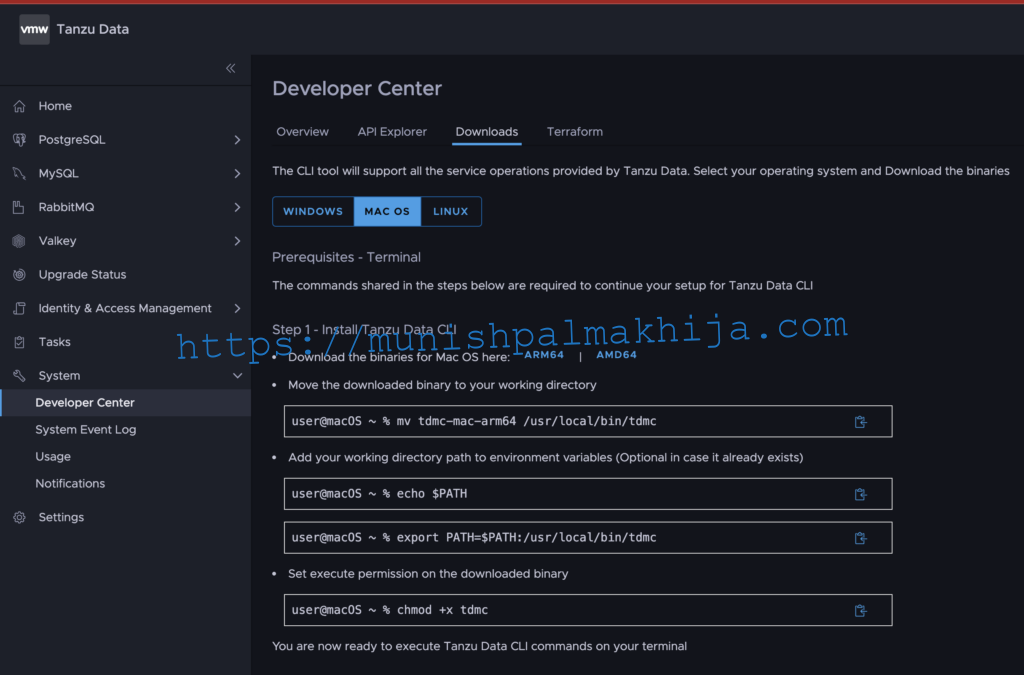This screenshot has height=675, width=1024.
Task: Select the Mac OS operating system option
Action: (387, 212)
